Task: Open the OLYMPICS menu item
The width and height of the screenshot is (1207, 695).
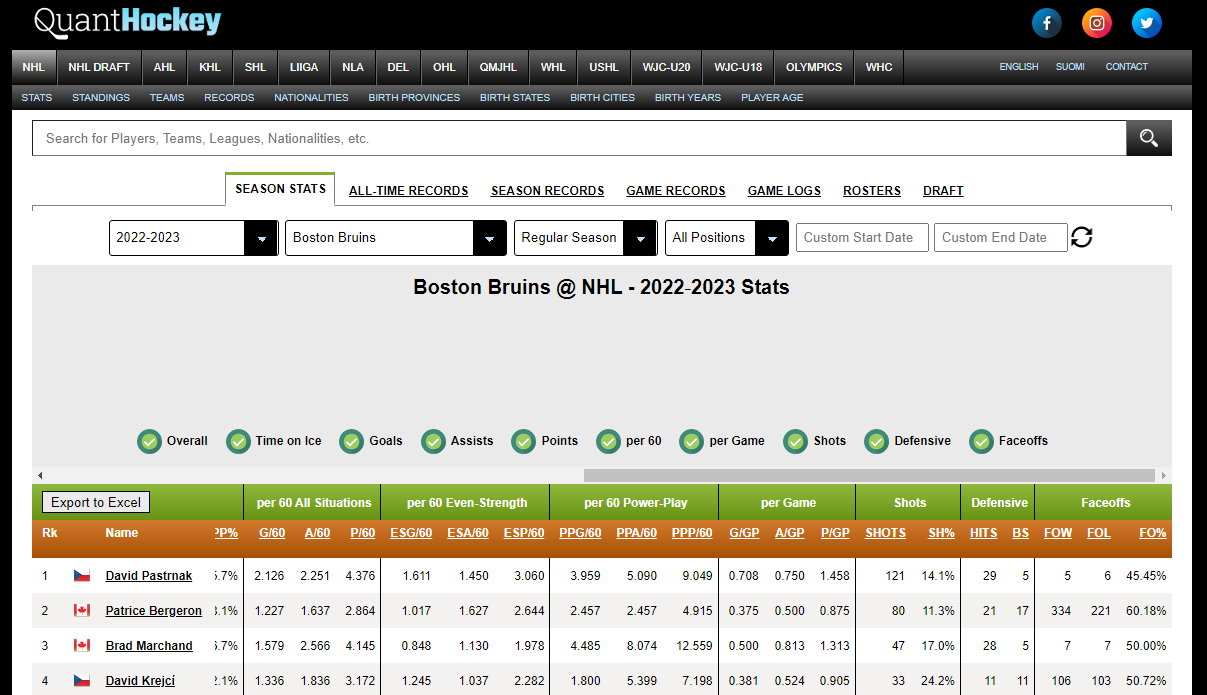Action: tap(814, 67)
